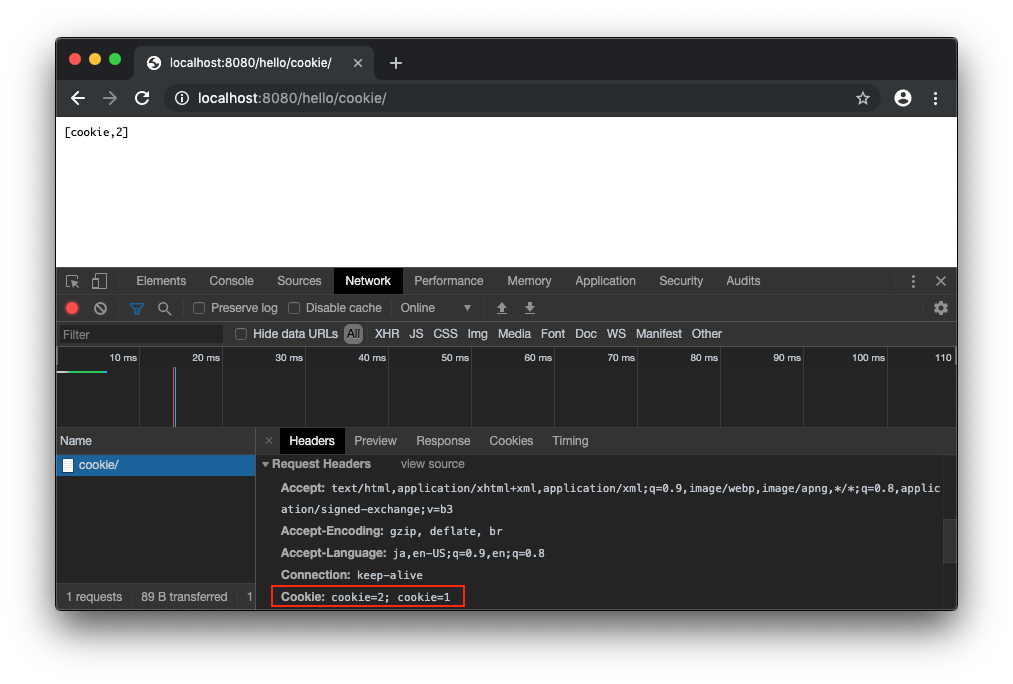Image resolution: width=1013 pixels, height=684 pixels.
Task: Select the All filter type
Action: pos(353,334)
